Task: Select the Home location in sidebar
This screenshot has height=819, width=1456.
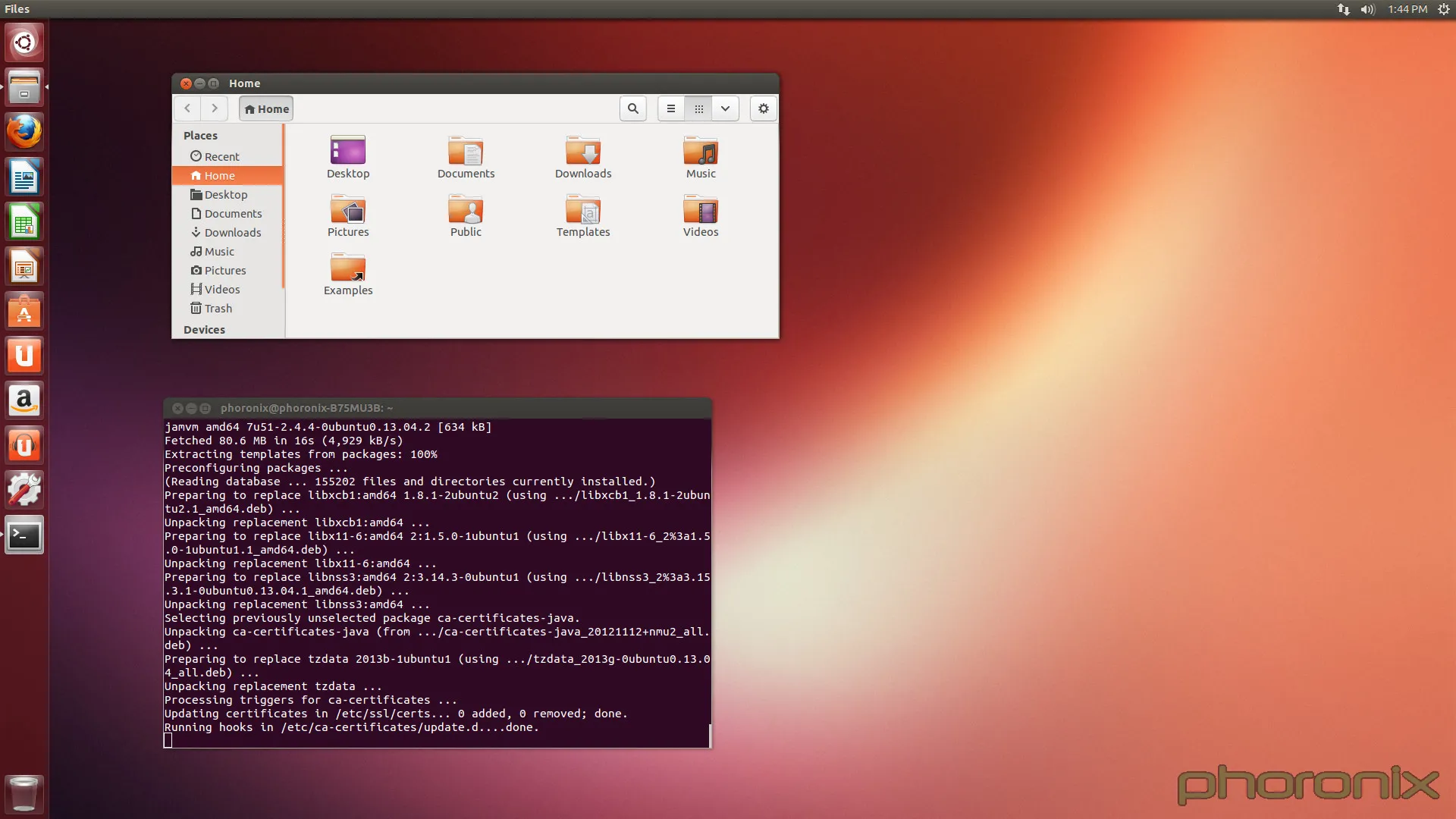Action: [218, 174]
